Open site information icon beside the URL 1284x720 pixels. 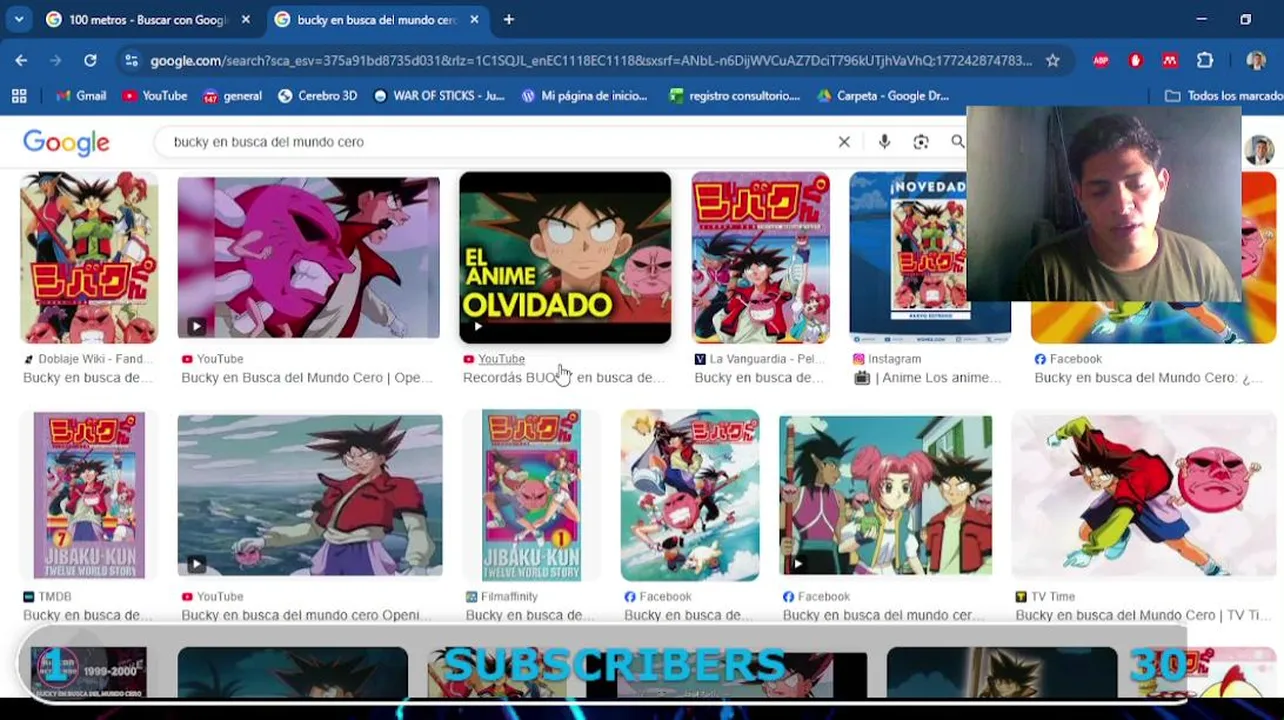[x=131, y=61]
